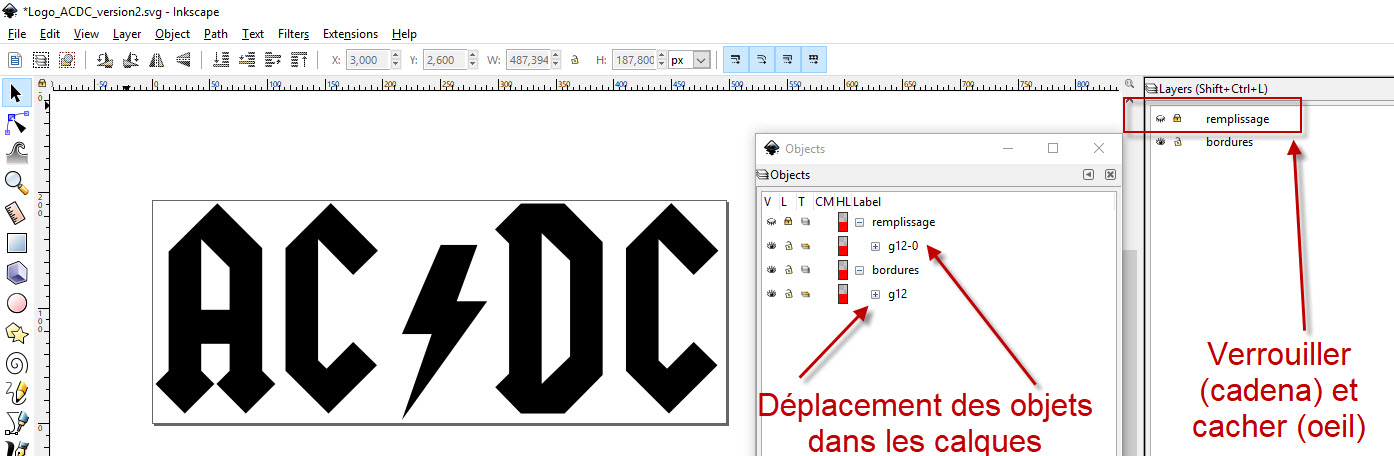Viewport: 1394px width, 456px height.
Task: Select the Tweak tool
Action: (16, 152)
